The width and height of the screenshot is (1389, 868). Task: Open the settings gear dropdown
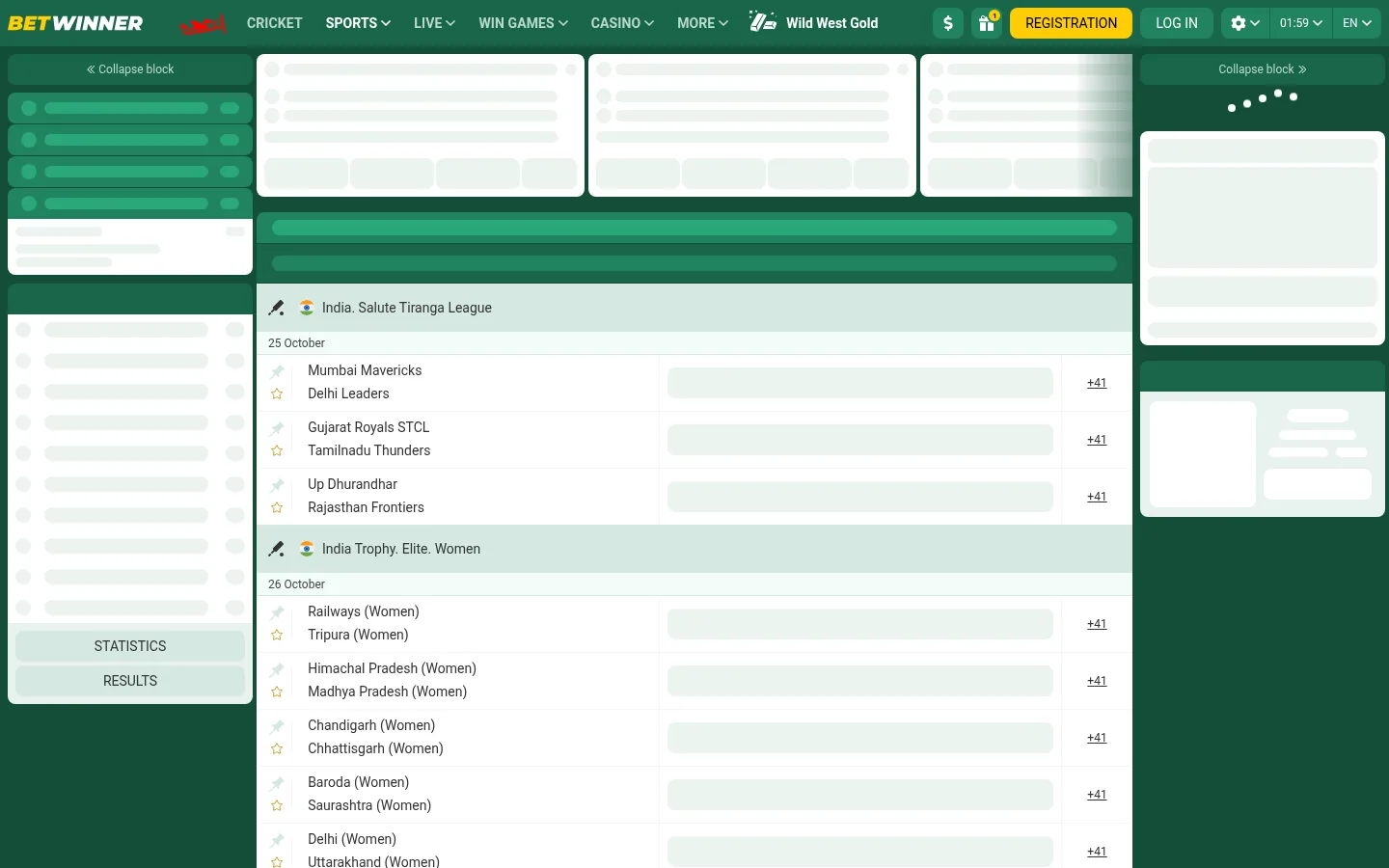point(1245,23)
